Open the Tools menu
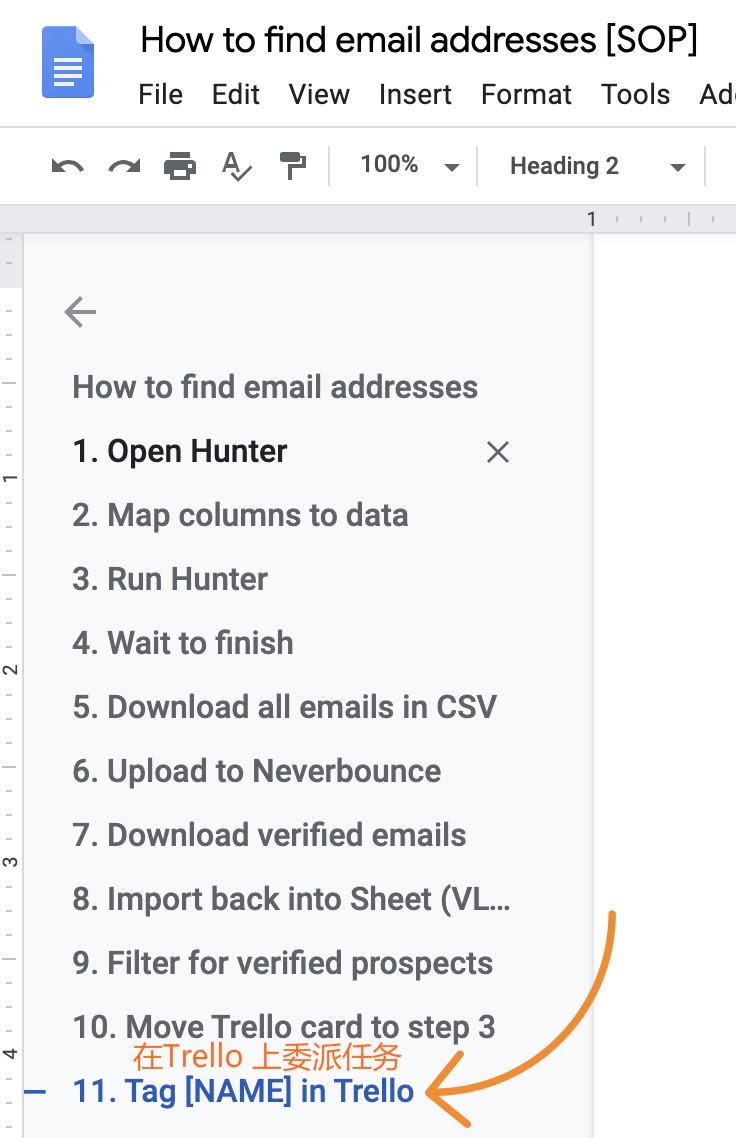736x1138 pixels. pos(636,94)
